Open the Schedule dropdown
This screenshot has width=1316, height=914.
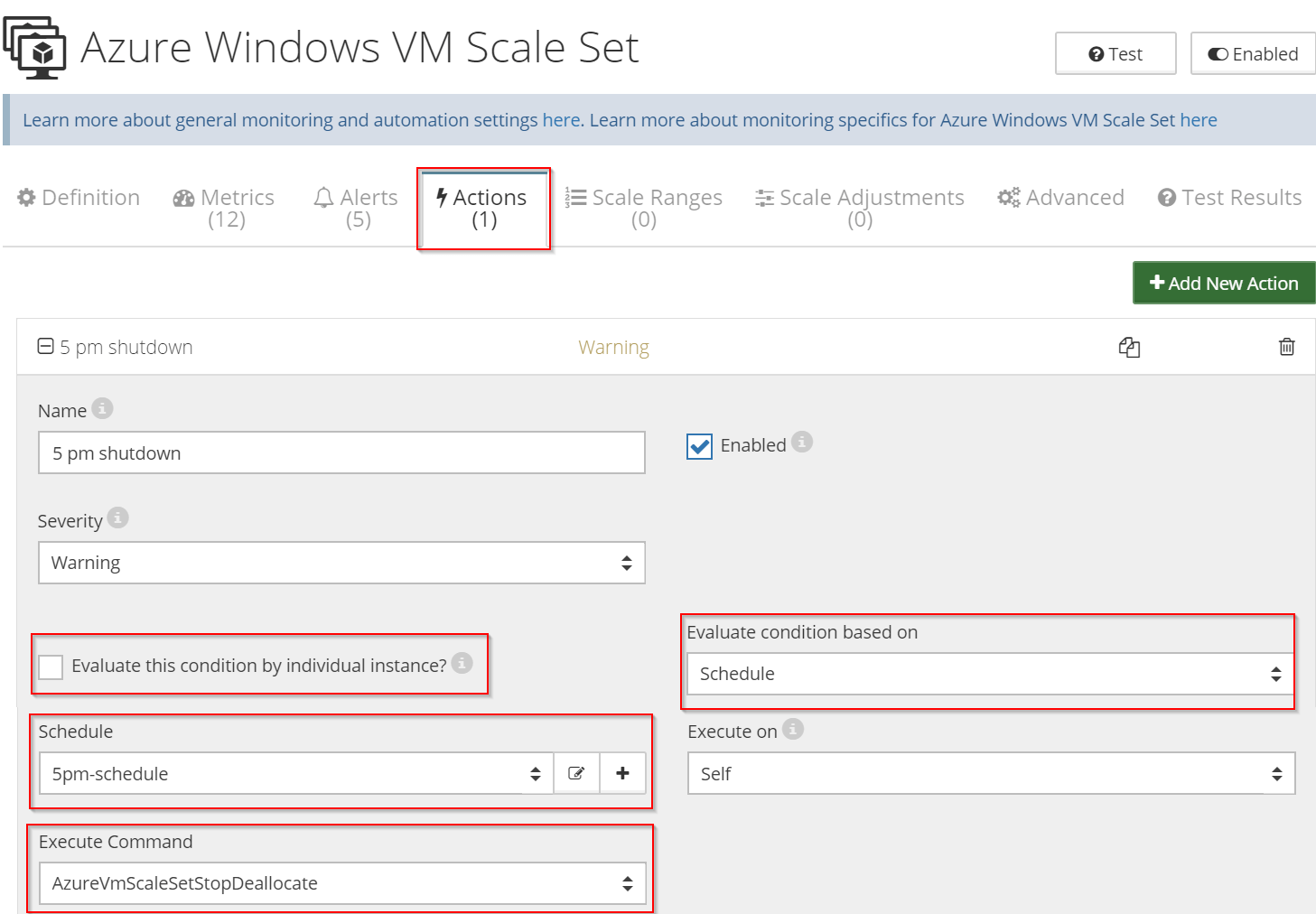pyautogui.click(x=296, y=773)
